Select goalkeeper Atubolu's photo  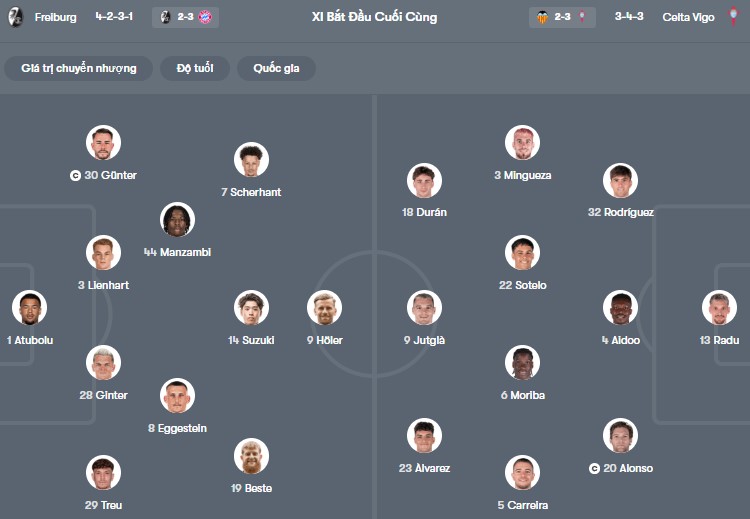click(x=29, y=308)
